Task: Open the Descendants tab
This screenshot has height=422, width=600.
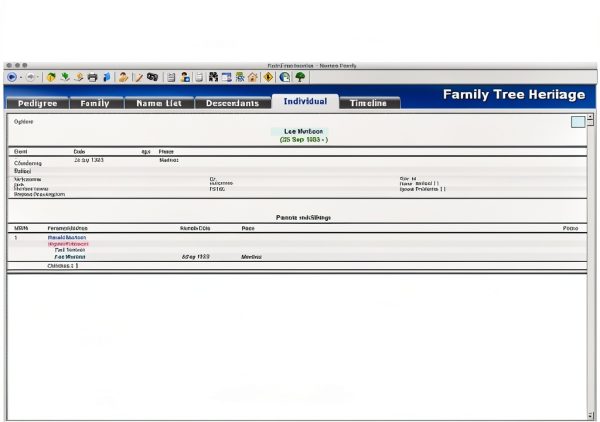Action: point(233,103)
